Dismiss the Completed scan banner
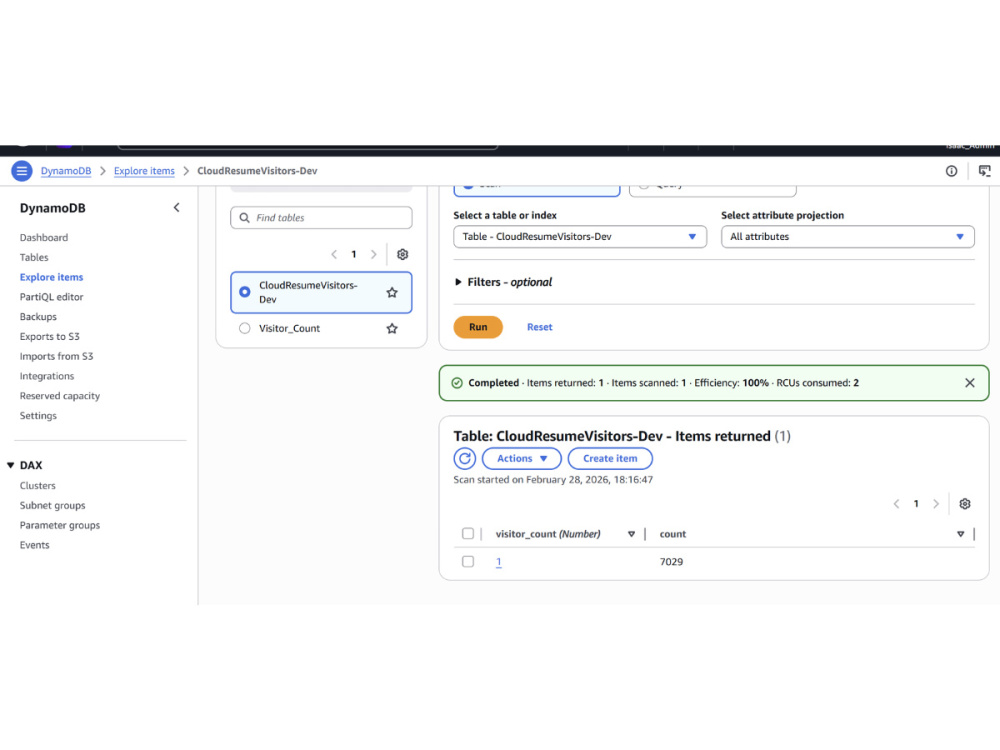The height and width of the screenshot is (750, 1000). click(970, 383)
